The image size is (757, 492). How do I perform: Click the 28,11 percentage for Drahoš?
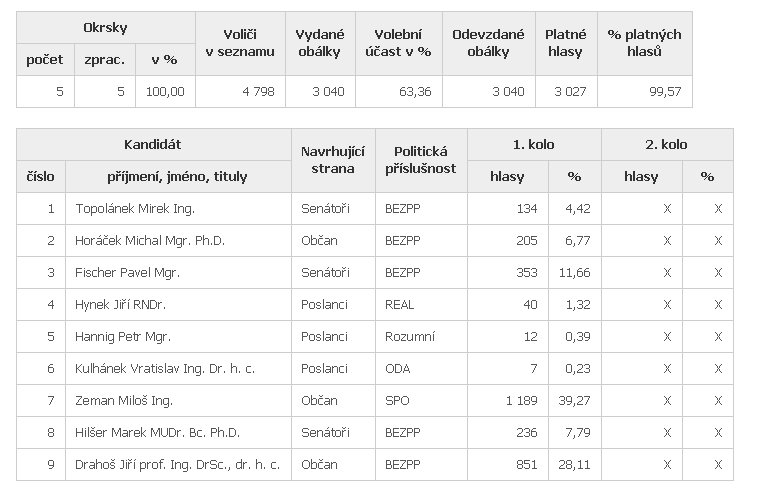(574, 464)
